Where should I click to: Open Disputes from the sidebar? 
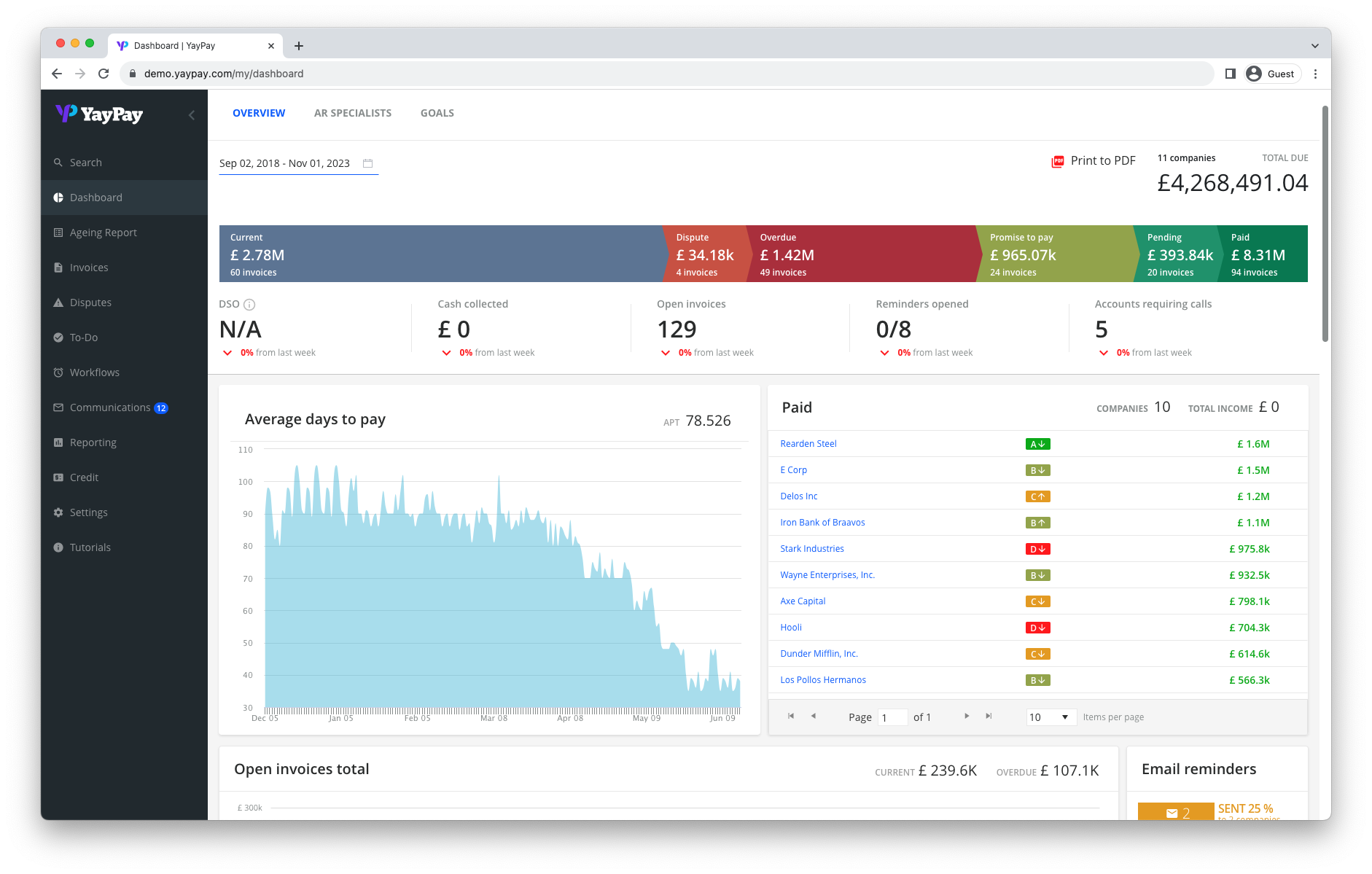(90, 303)
